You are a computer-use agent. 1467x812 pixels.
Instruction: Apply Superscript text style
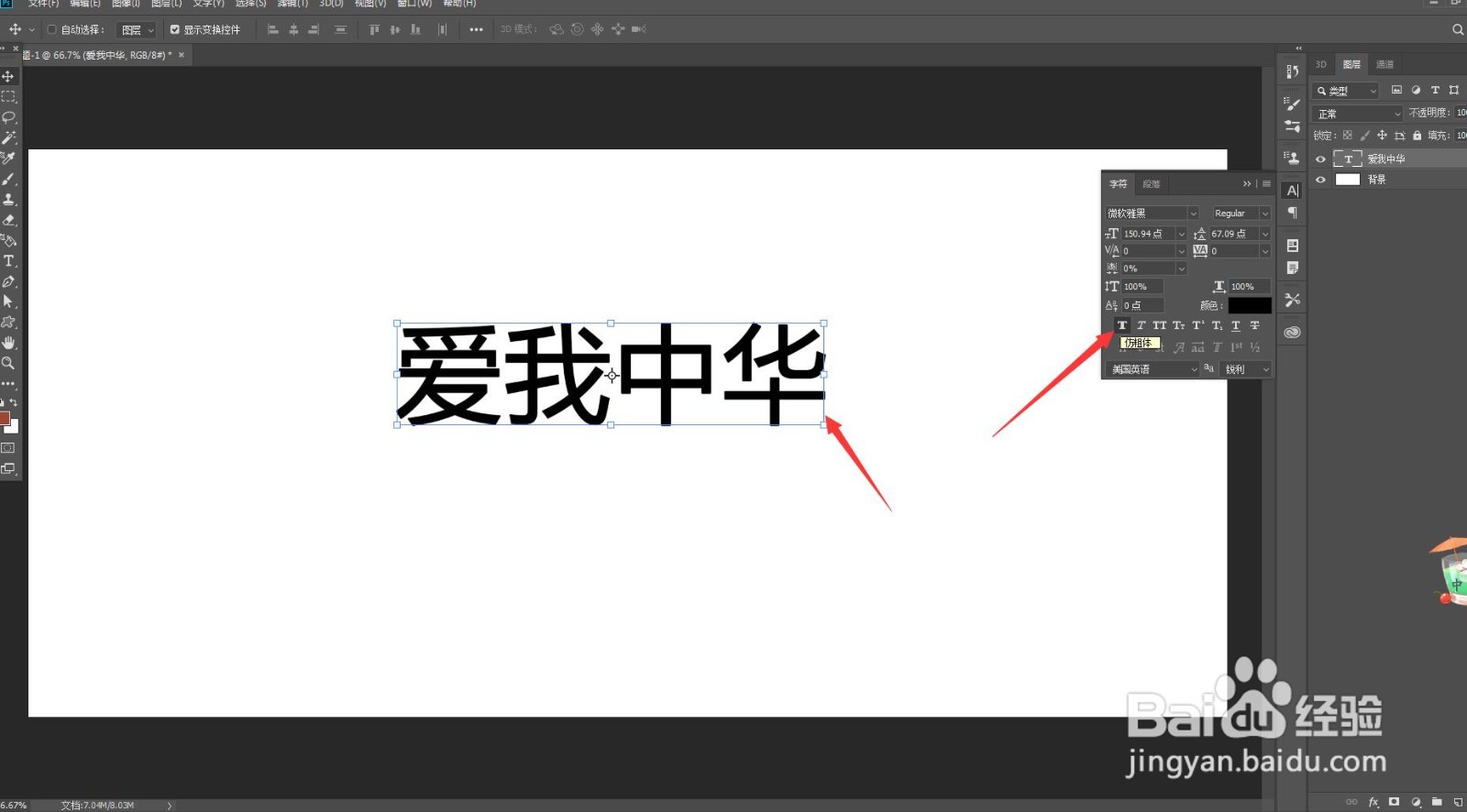click(1198, 325)
